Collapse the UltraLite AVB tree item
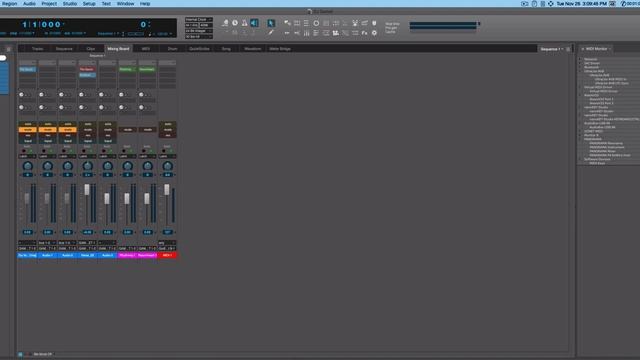This screenshot has height=360, width=640. (x=580, y=71)
